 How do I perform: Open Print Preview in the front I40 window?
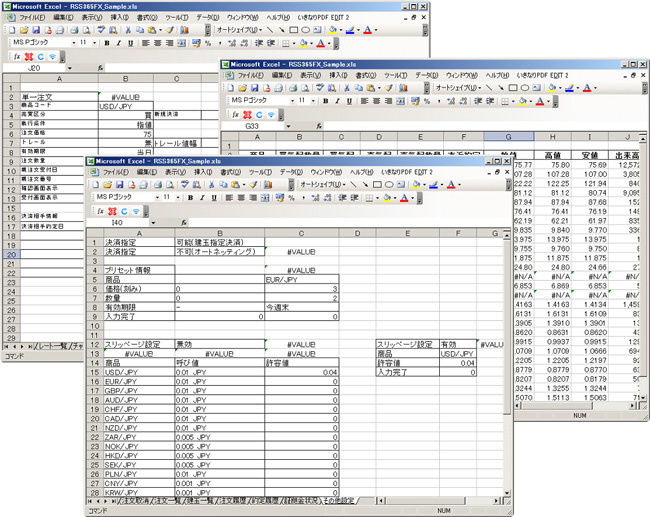(170, 184)
